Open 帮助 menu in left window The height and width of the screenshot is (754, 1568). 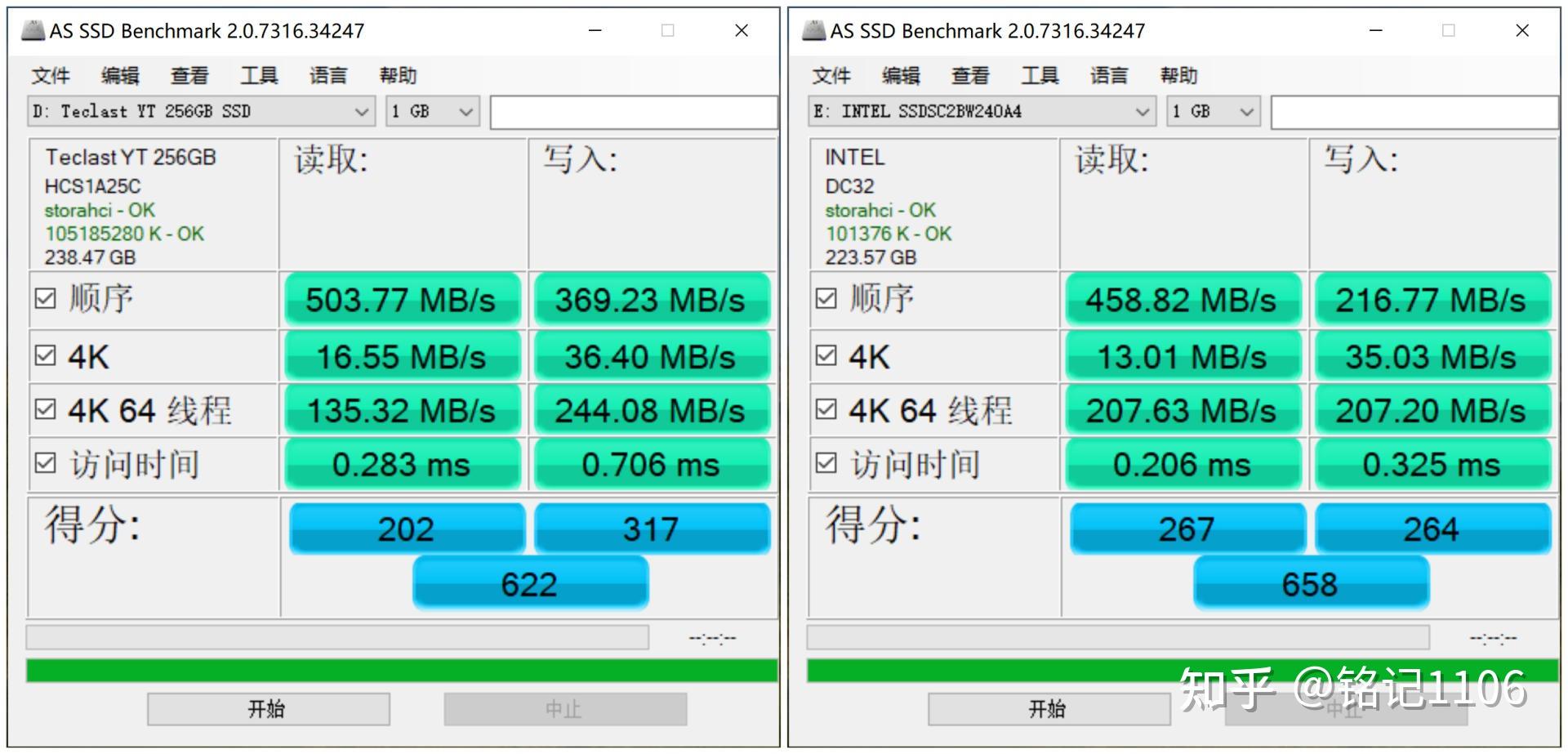(x=398, y=76)
